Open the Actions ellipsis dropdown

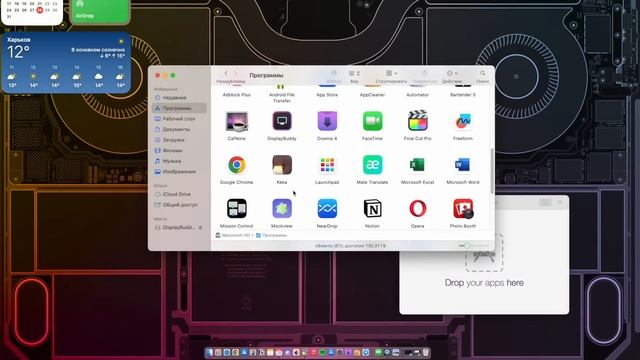(452, 73)
